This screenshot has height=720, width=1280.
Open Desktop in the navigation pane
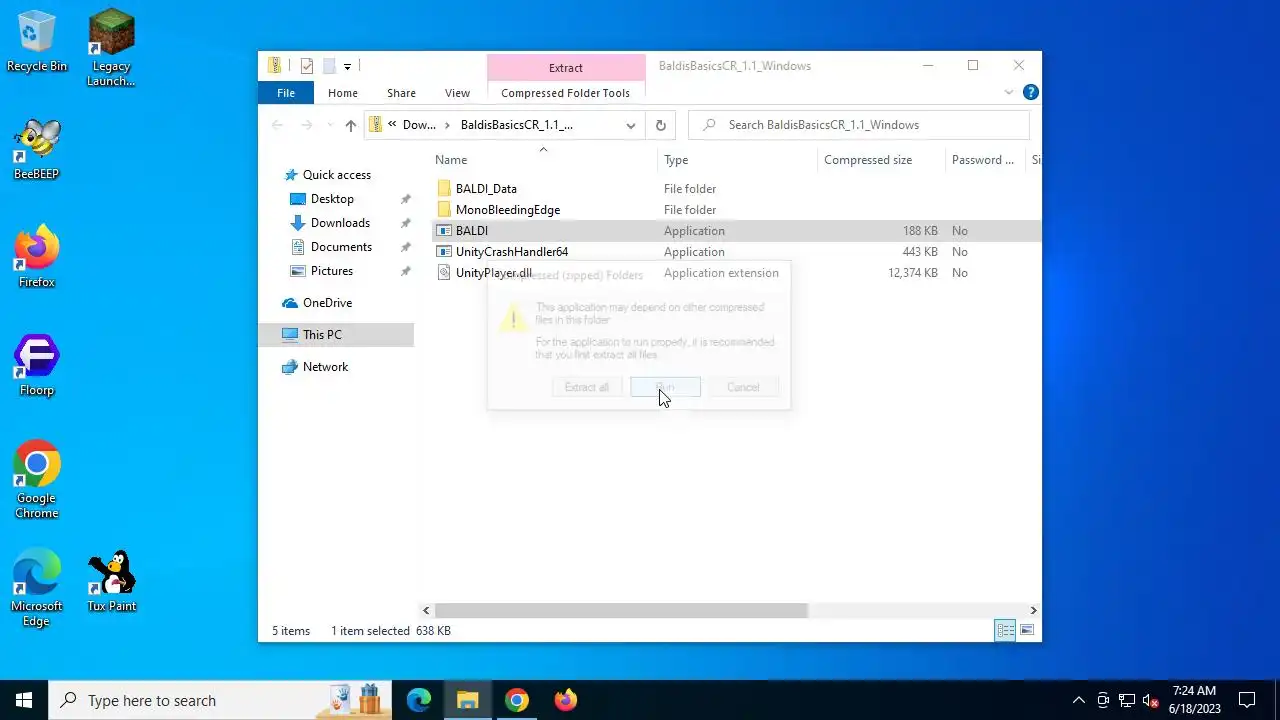click(332, 199)
